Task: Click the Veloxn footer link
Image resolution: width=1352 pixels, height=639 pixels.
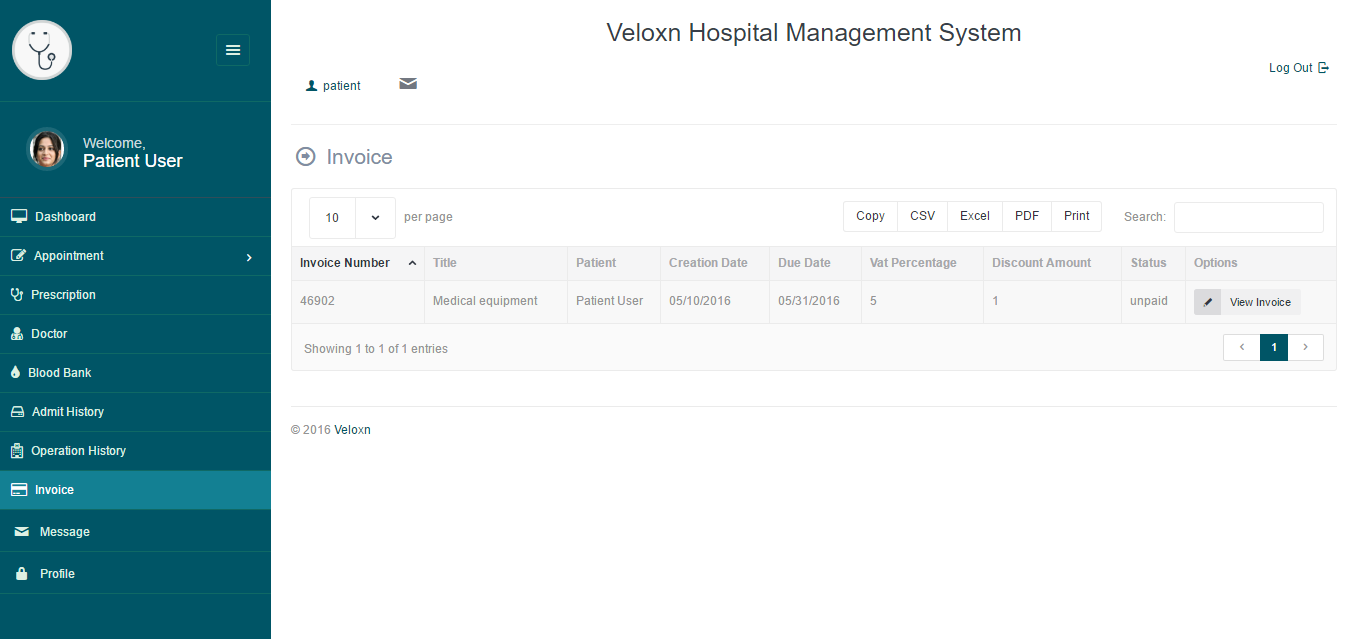Action: pos(352,430)
